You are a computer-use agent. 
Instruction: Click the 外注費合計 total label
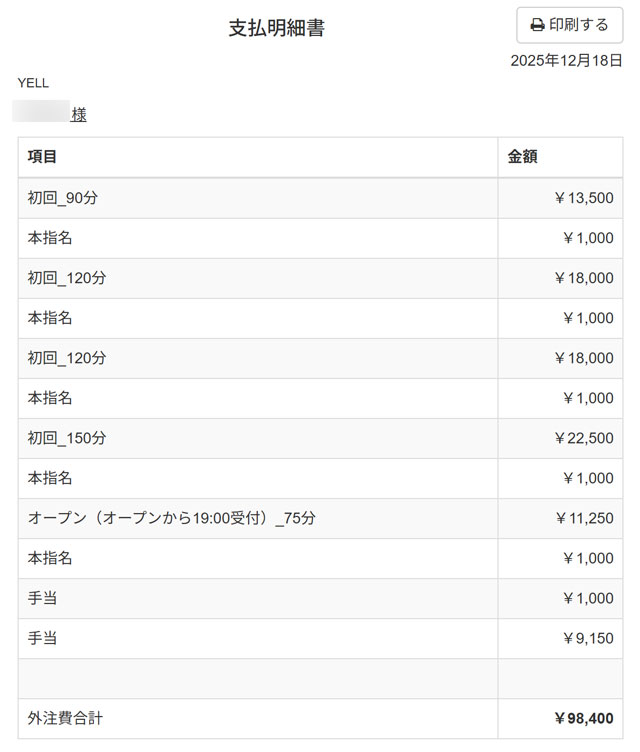[x=65, y=718]
